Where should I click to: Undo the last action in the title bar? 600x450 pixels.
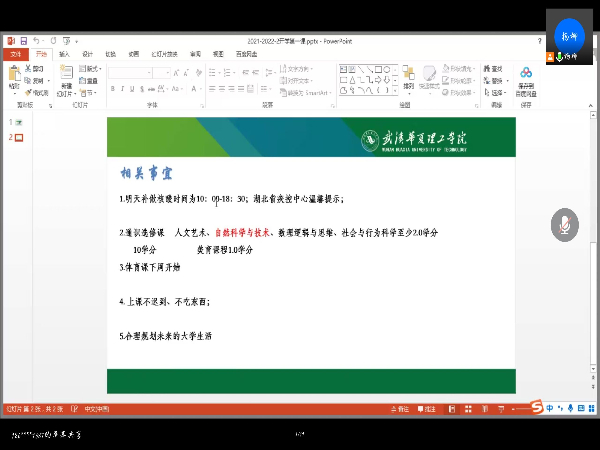pyautogui.click(x=36, y=41)
